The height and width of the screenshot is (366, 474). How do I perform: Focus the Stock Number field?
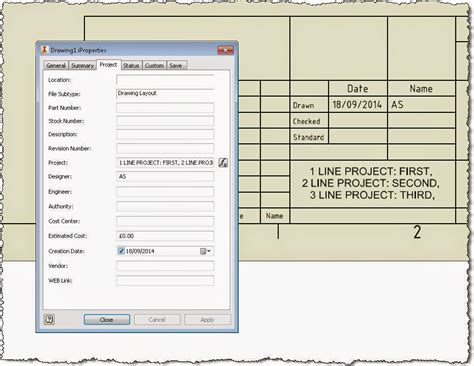point(165,121)
